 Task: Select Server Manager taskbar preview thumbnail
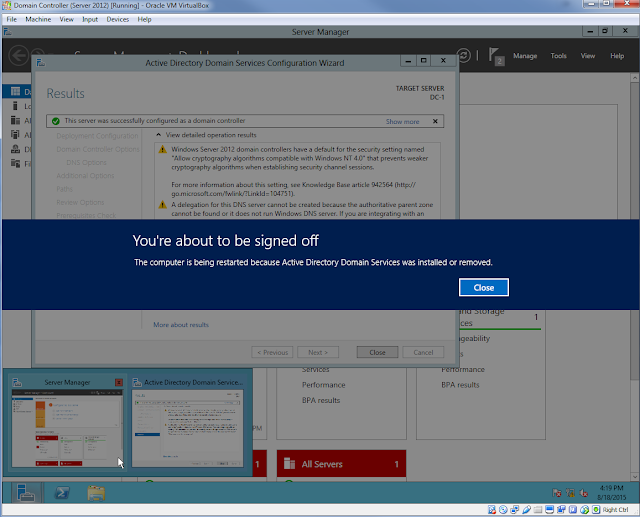click(67, 428)
